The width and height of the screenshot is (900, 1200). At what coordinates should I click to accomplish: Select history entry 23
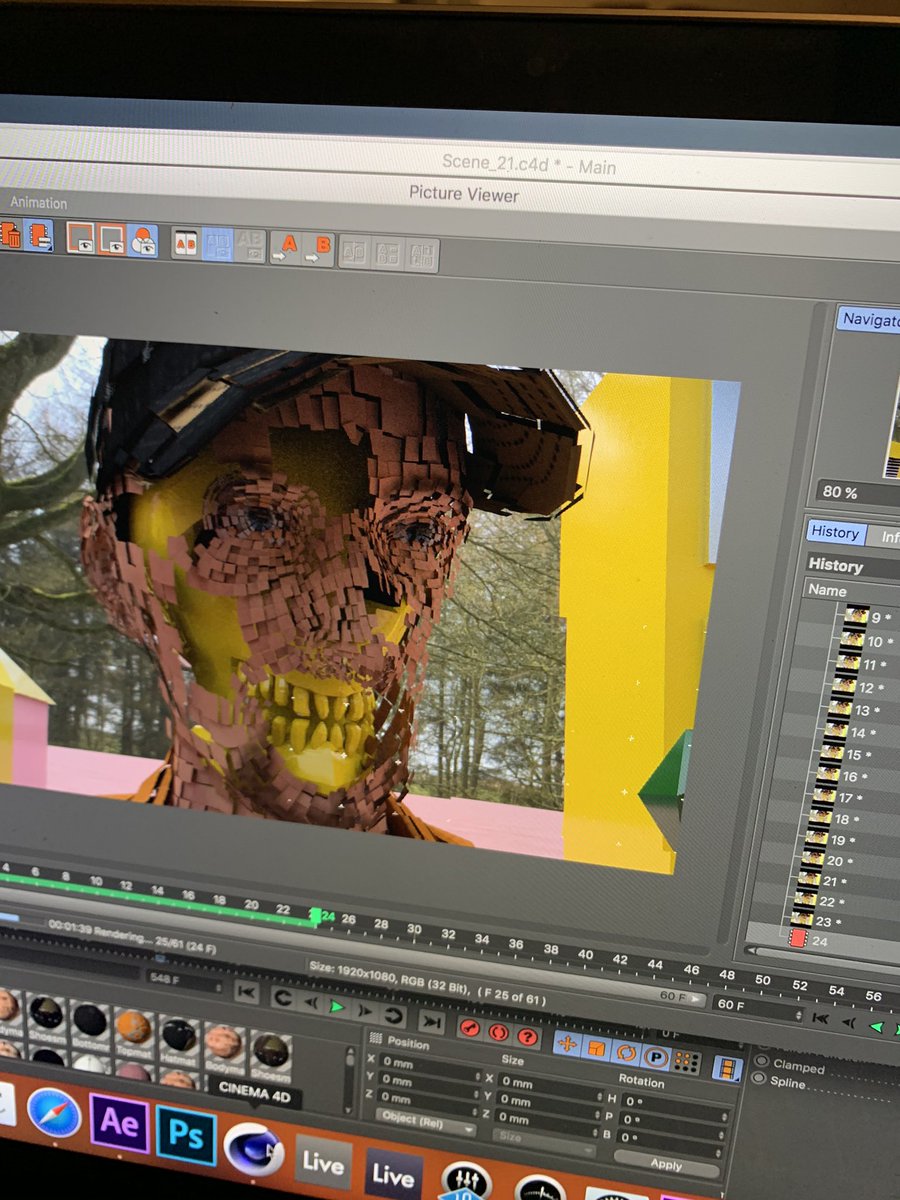(818, 921)
